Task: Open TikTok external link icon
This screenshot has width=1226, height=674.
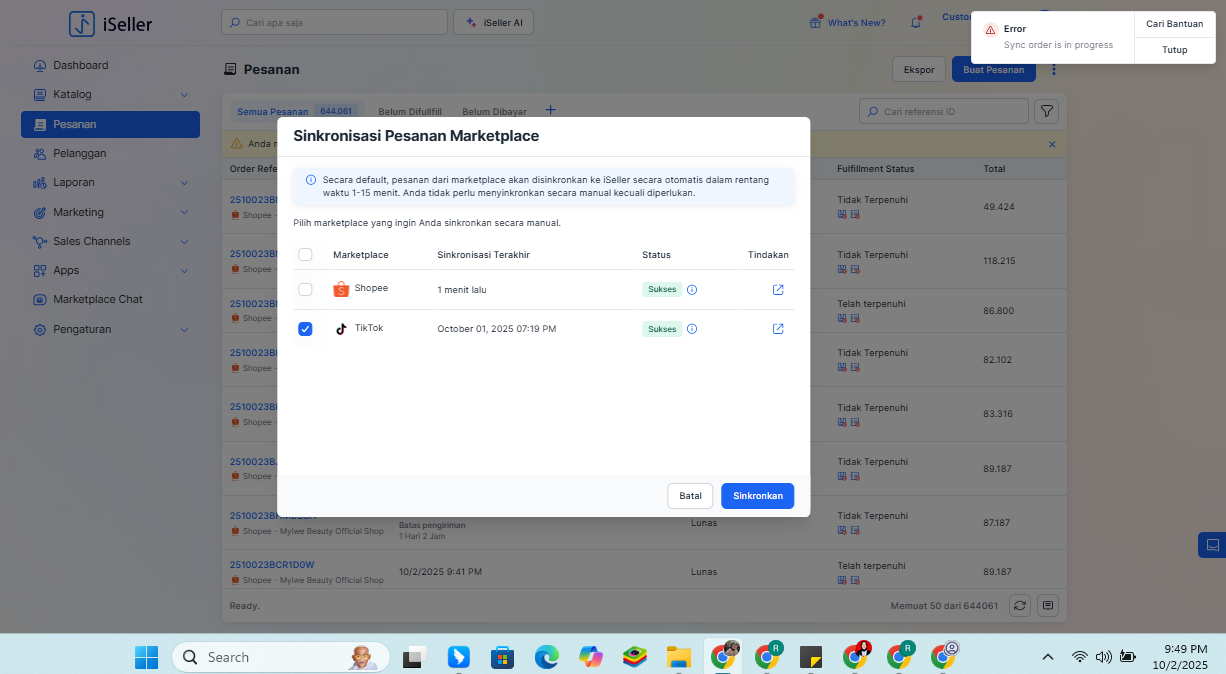Action: pyautogui.click(x=778, y=329)
